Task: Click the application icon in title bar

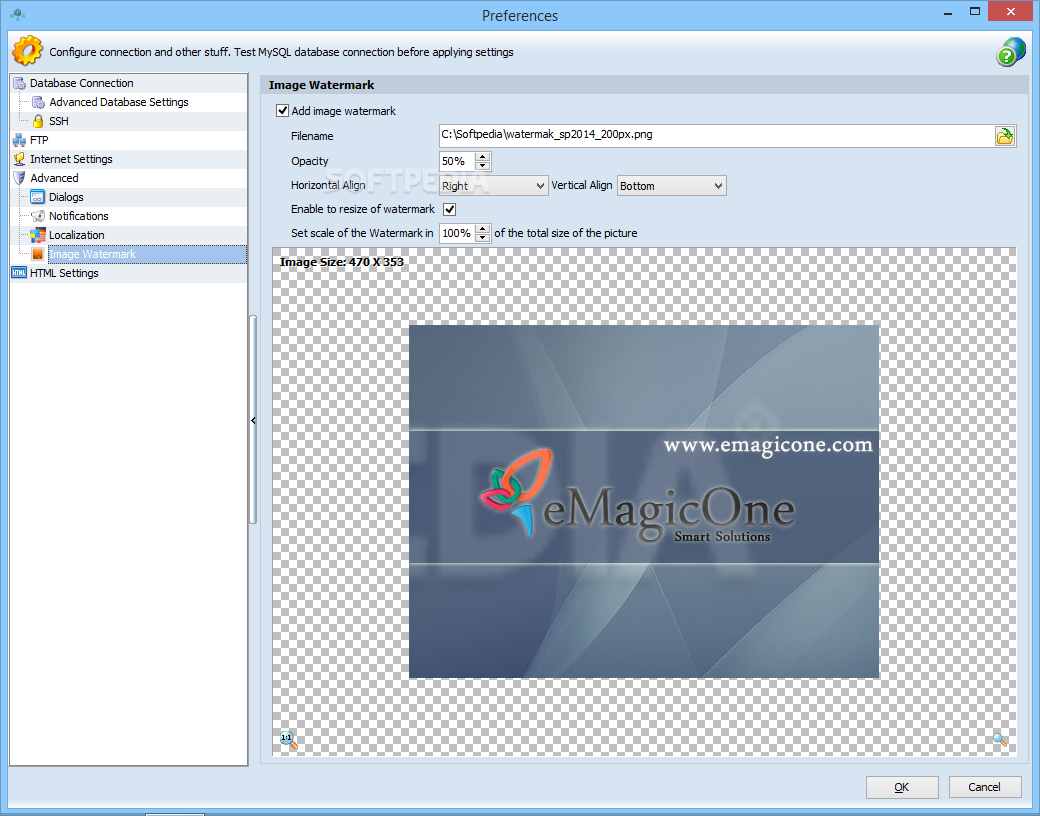Action: tap(18, 14)
